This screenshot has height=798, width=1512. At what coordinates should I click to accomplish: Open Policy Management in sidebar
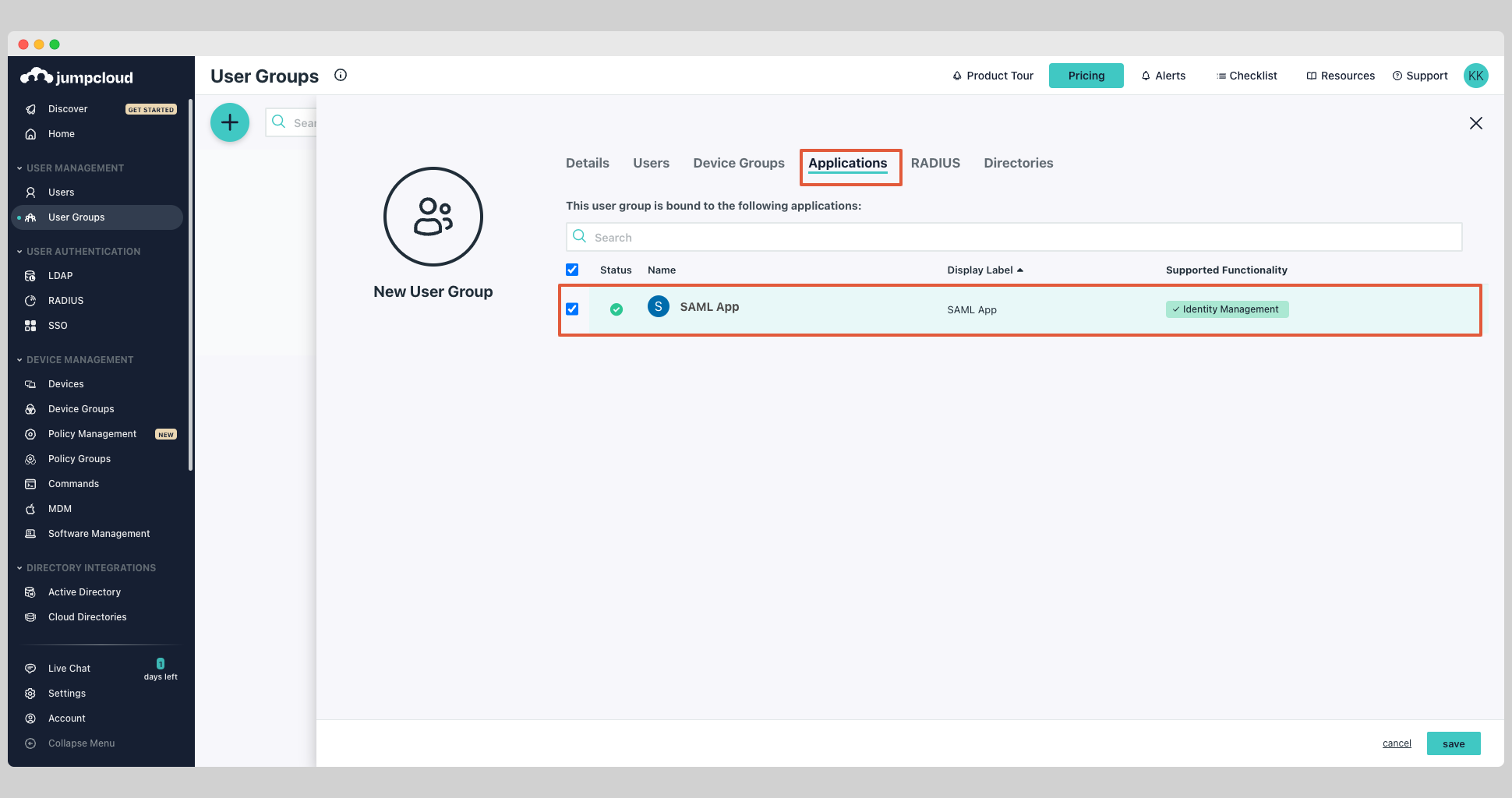click(92, 433)
